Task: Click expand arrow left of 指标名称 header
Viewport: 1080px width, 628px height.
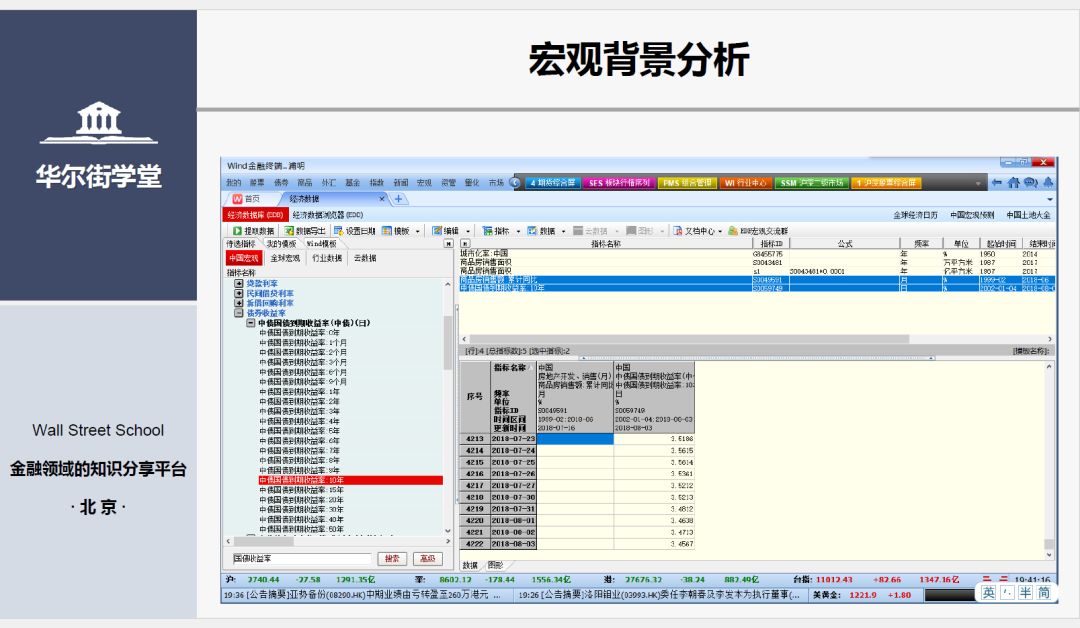Action: [x=465, y=244]
